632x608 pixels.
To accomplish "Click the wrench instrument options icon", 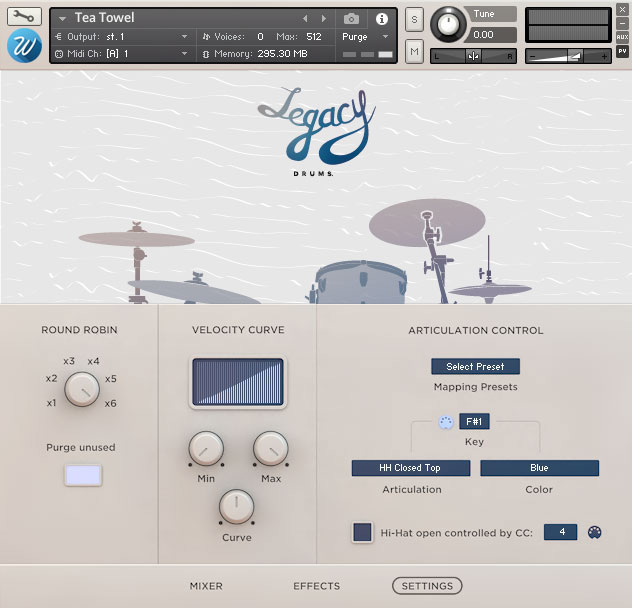I will (24, 17).
